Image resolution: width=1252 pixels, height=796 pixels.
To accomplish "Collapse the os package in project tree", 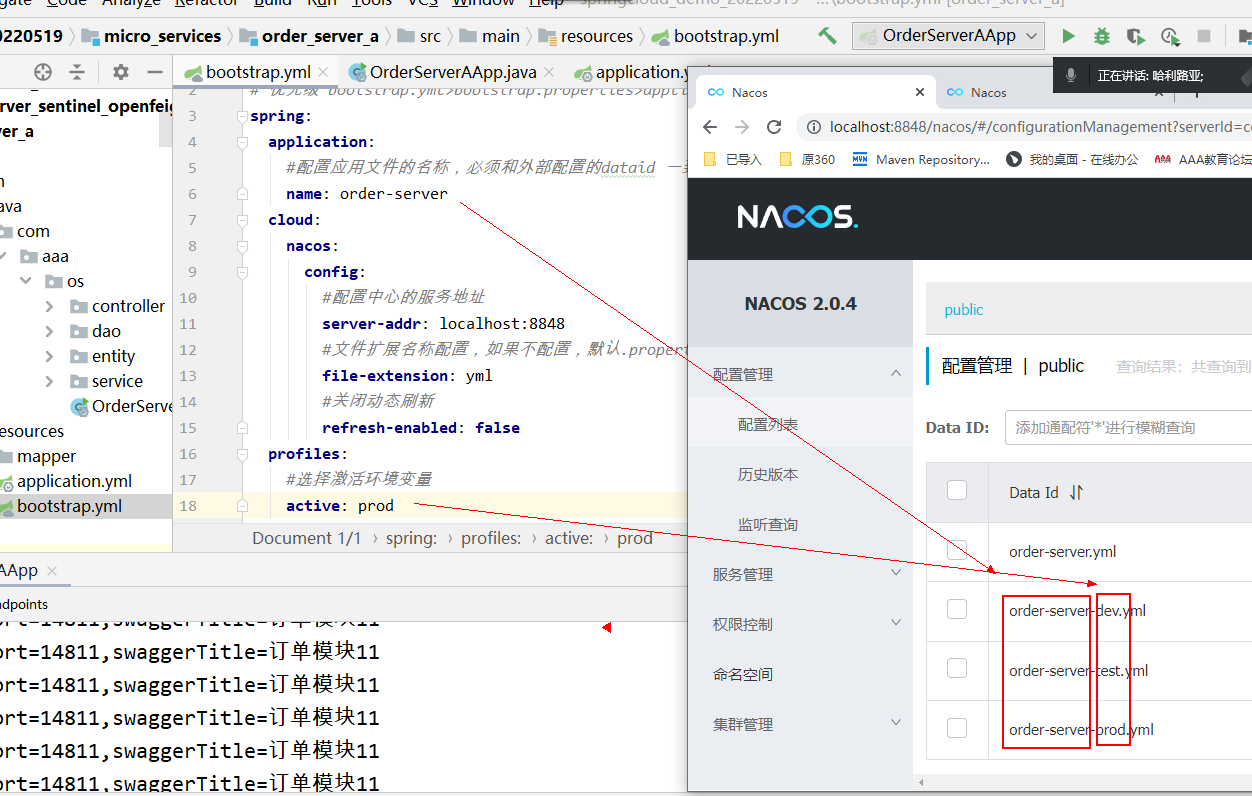I will point(25,281).
